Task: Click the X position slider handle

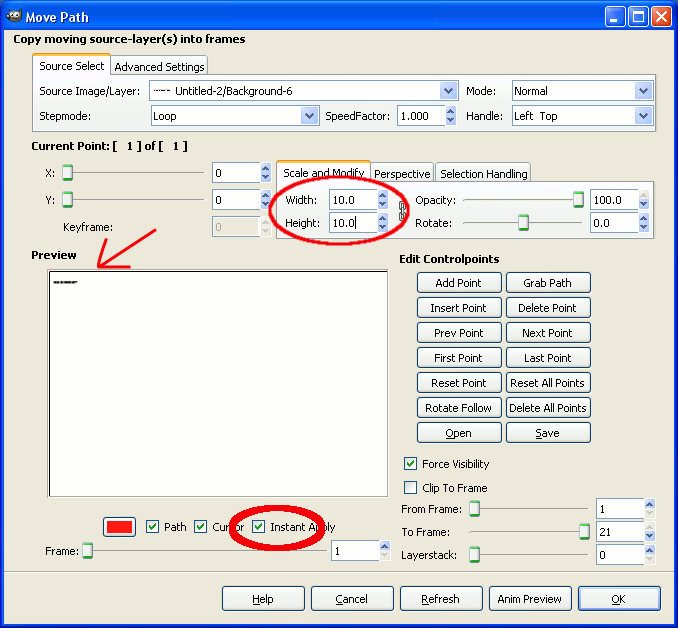Action: [67, 173]
